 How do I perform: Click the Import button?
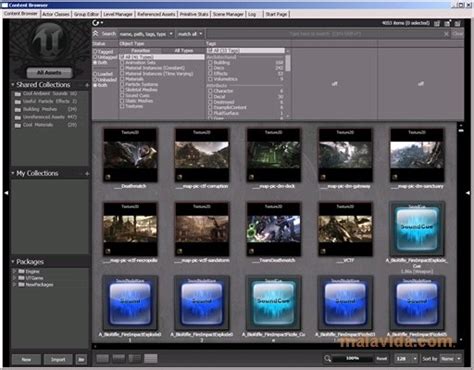[x=58, y=359]
